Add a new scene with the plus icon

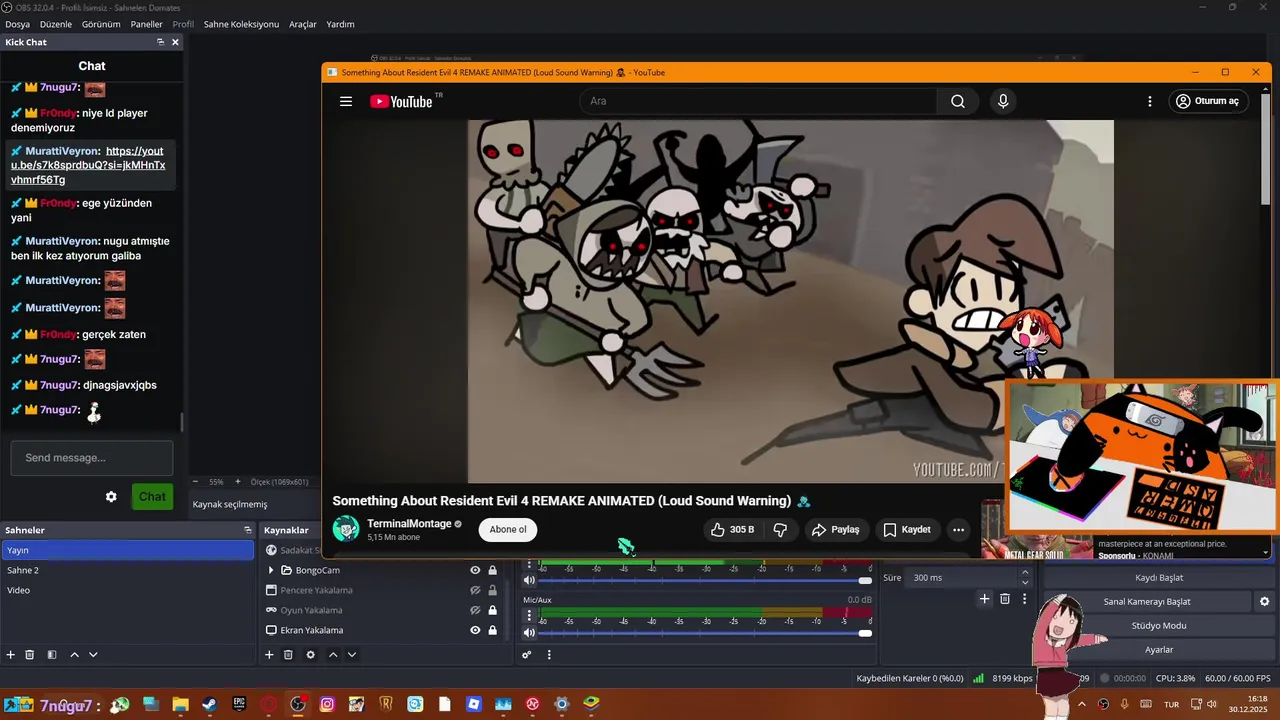coord(11,655)
